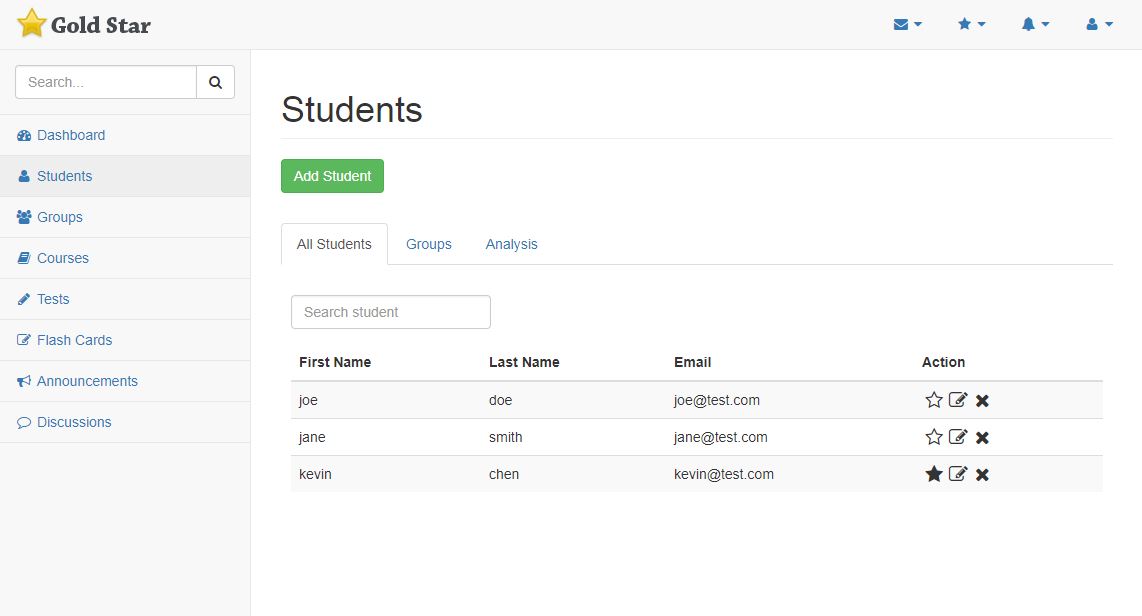Toggle the star on joe doe
1142x616 pixels.
click(934, 400)
